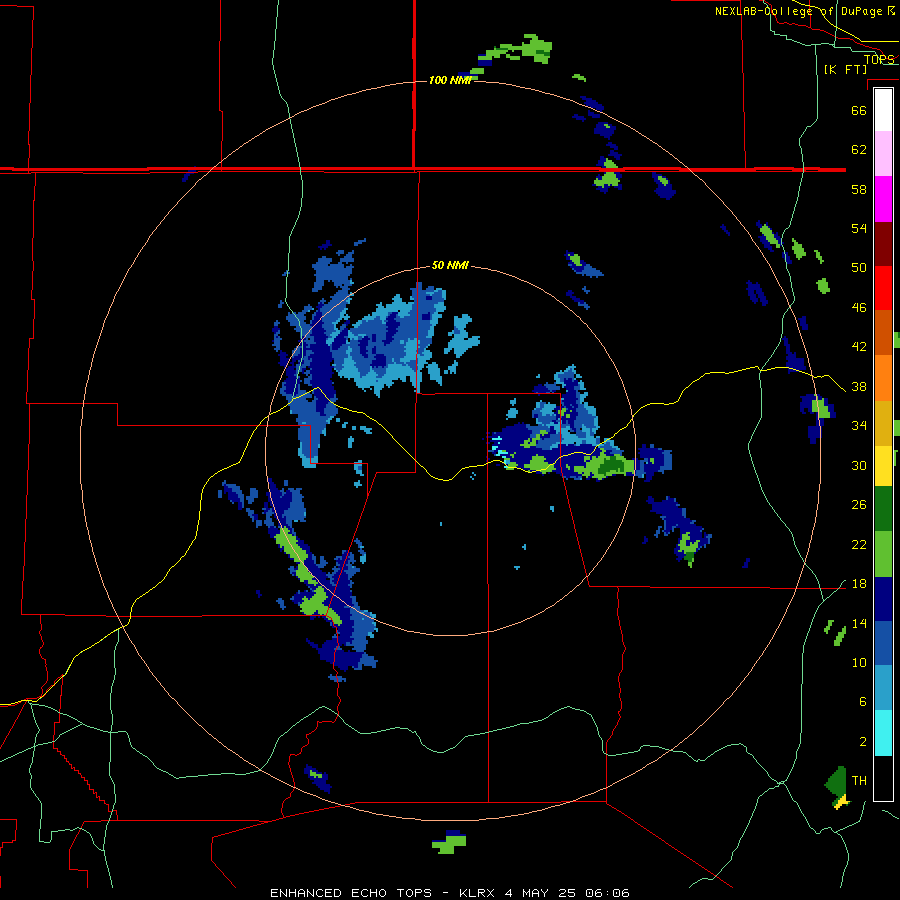This screenshot has height=900, width=900.
Task: Select the black TH swatch at legend bottom
Action: tap(883, 778)
